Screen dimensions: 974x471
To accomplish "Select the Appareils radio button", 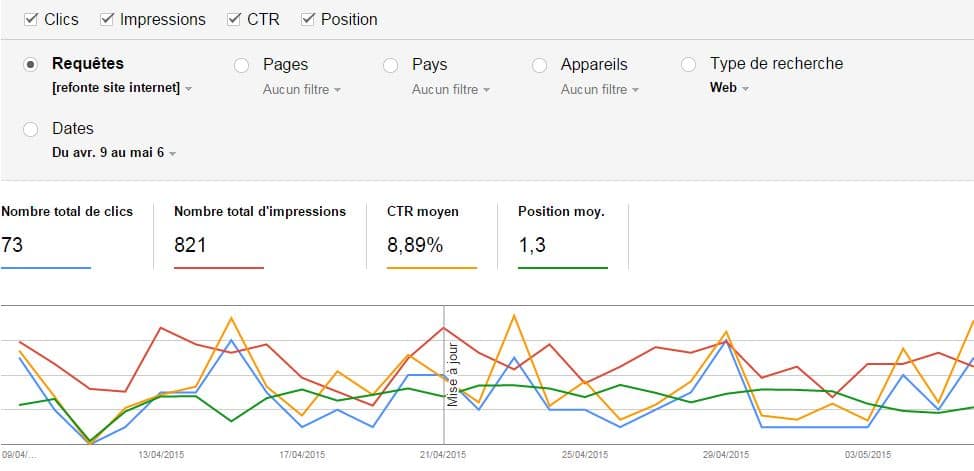I will tap(540, 65).
